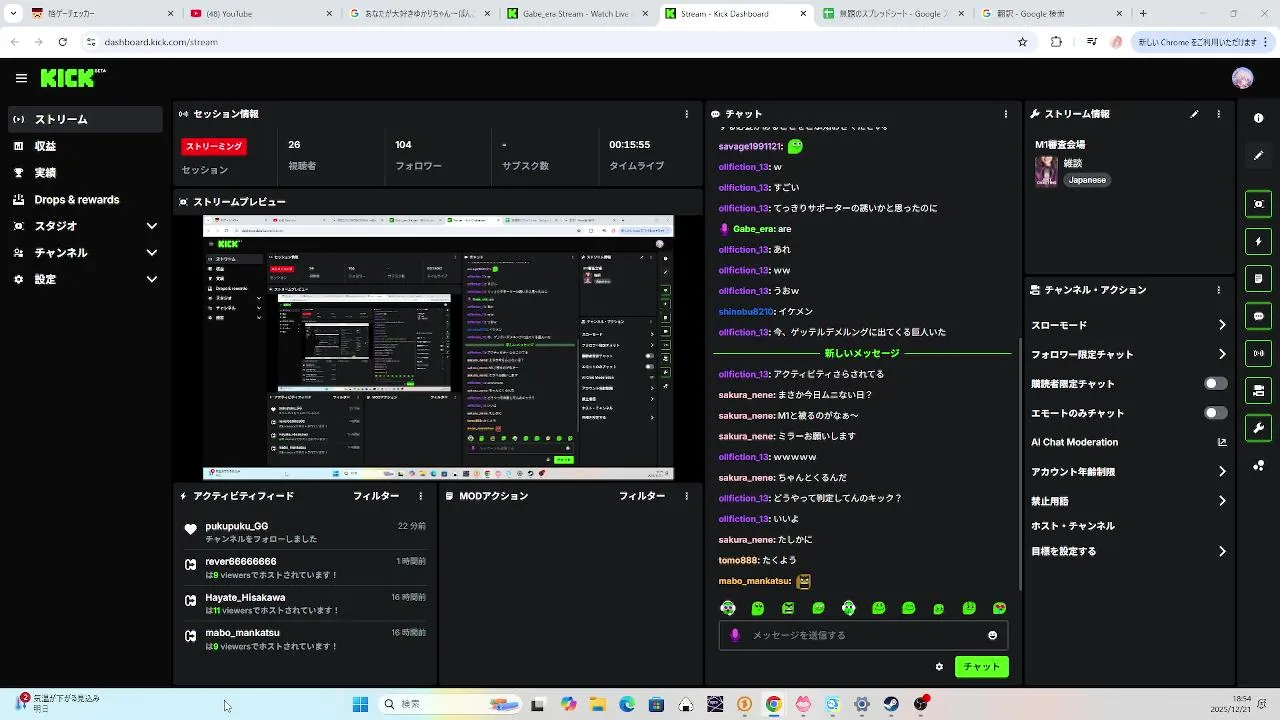Open the AI Chat Moderation external link icon
Viewport: 1280px width, 720px height.
coord(1222,442)
